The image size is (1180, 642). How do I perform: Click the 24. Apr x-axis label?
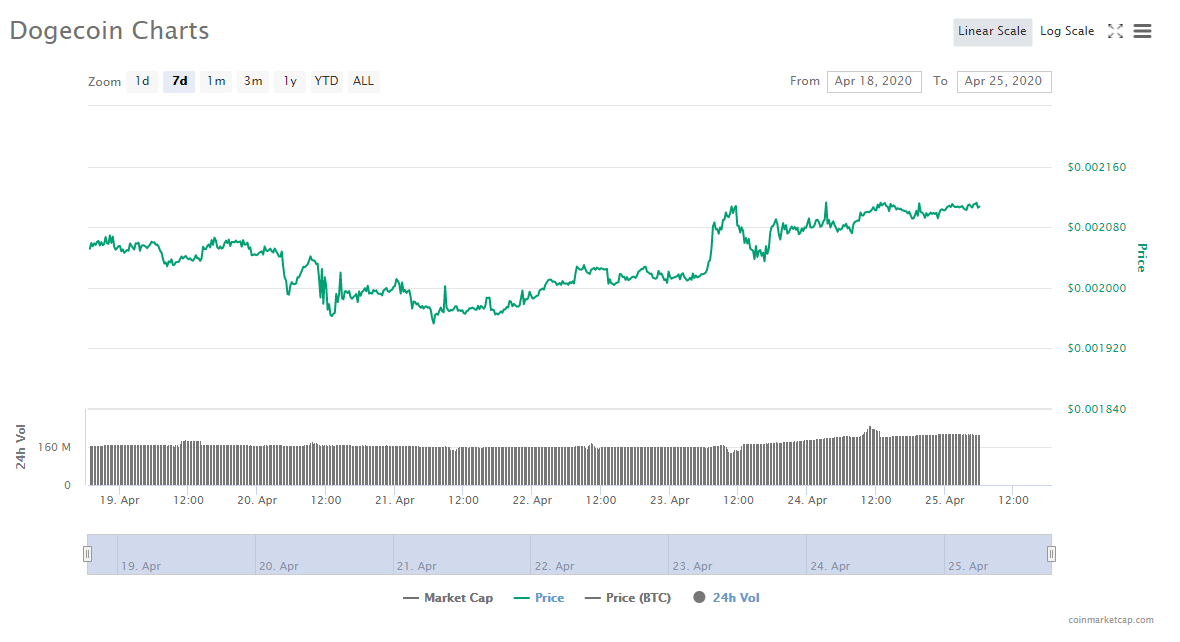tap(807, 501)
